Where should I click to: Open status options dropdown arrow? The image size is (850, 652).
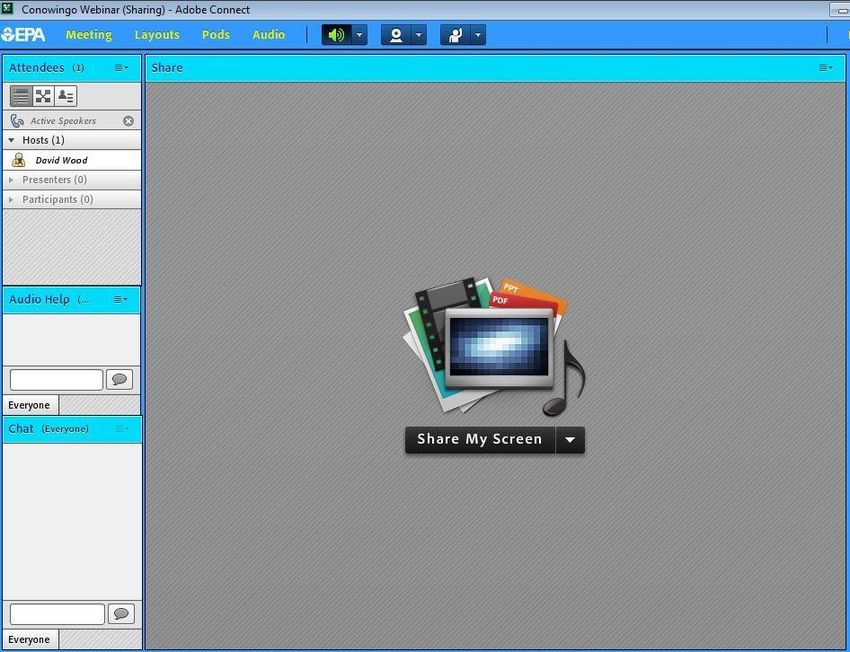point(478,35)
